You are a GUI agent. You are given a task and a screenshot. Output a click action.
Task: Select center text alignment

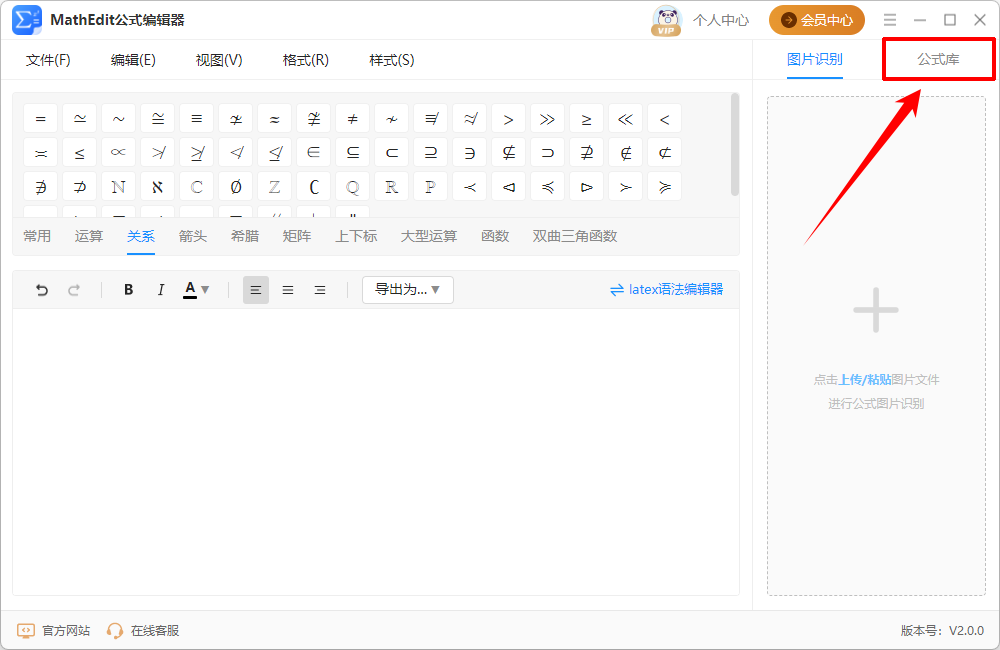click(288, 290)
